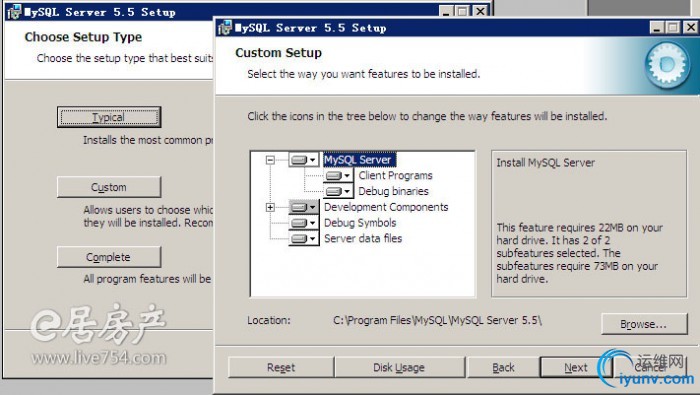Open the Development Components feature install-option dropdown
The width and height of the screenshot is (700, 395).
[304, 207]
